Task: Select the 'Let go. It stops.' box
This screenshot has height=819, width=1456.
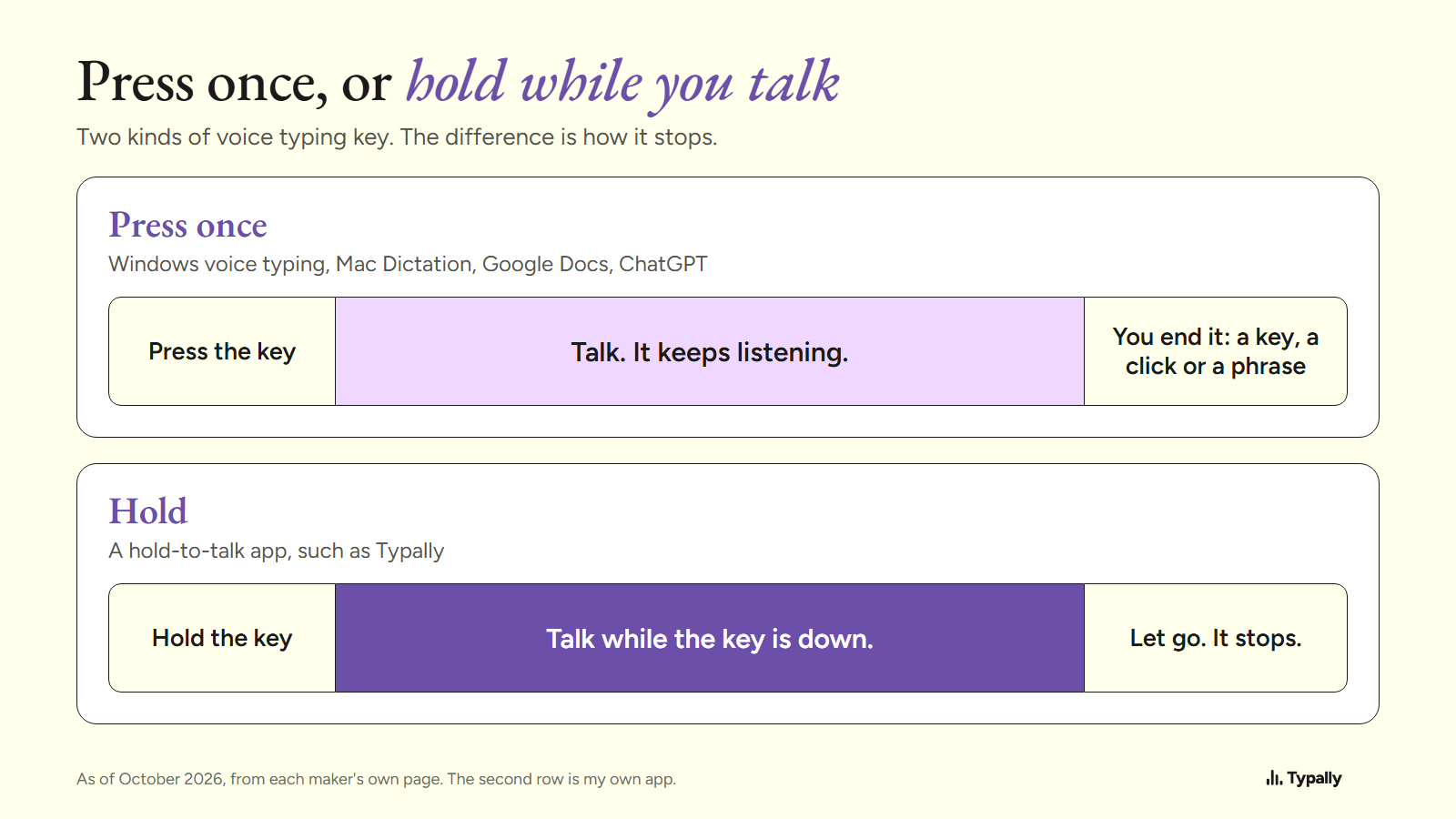Action: click(1216, 638)
